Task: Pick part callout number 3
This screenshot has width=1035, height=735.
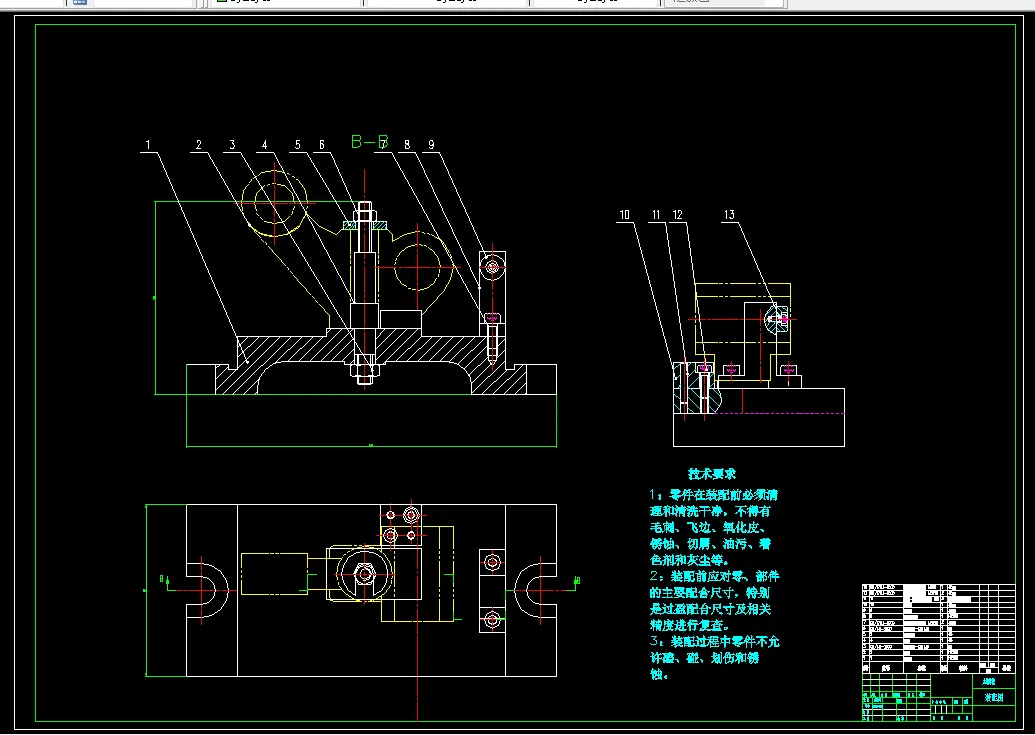Action: [232, 146]
